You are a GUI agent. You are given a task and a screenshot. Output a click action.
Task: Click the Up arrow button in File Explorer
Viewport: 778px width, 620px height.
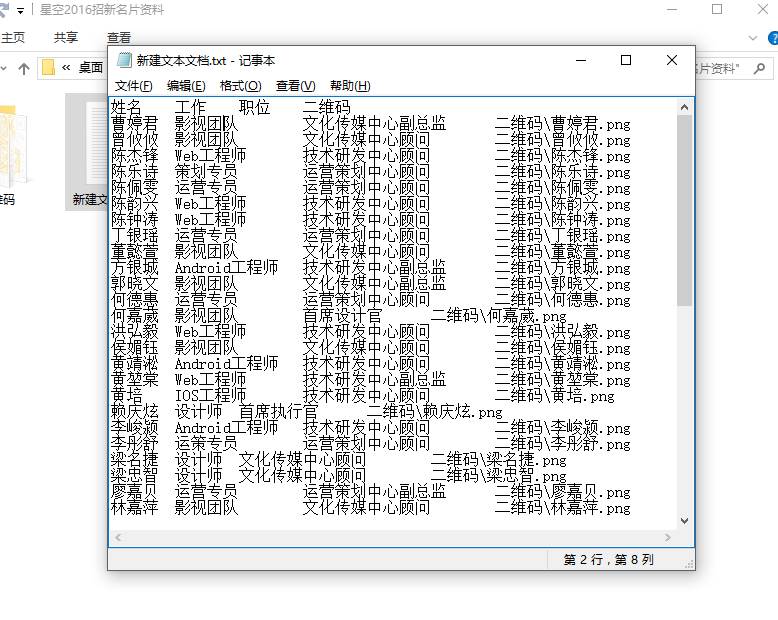(24, 68)
